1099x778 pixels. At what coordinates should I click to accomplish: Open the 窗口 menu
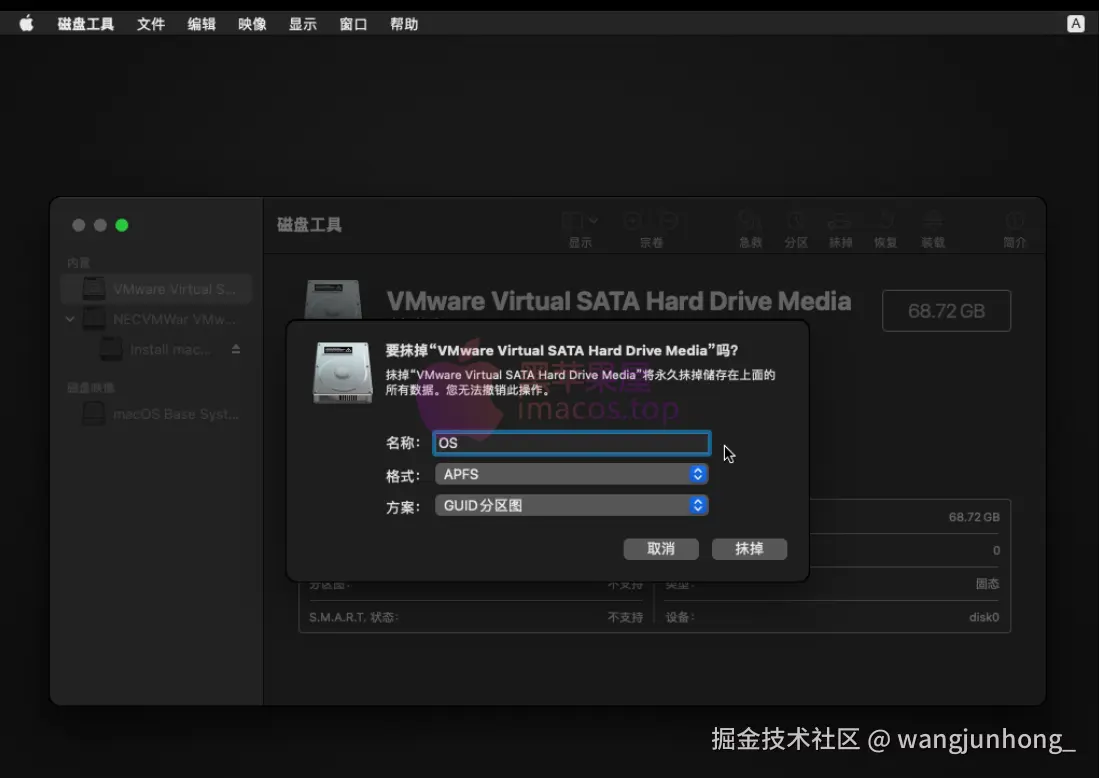352,23
